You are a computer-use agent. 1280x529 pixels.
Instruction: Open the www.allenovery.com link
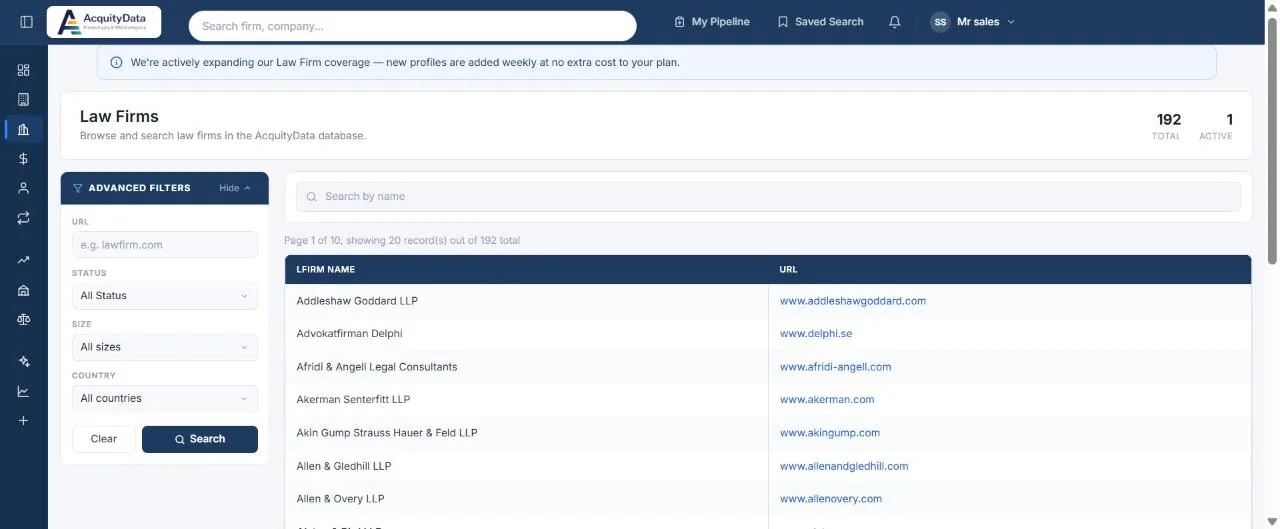(x=831, y=499)
